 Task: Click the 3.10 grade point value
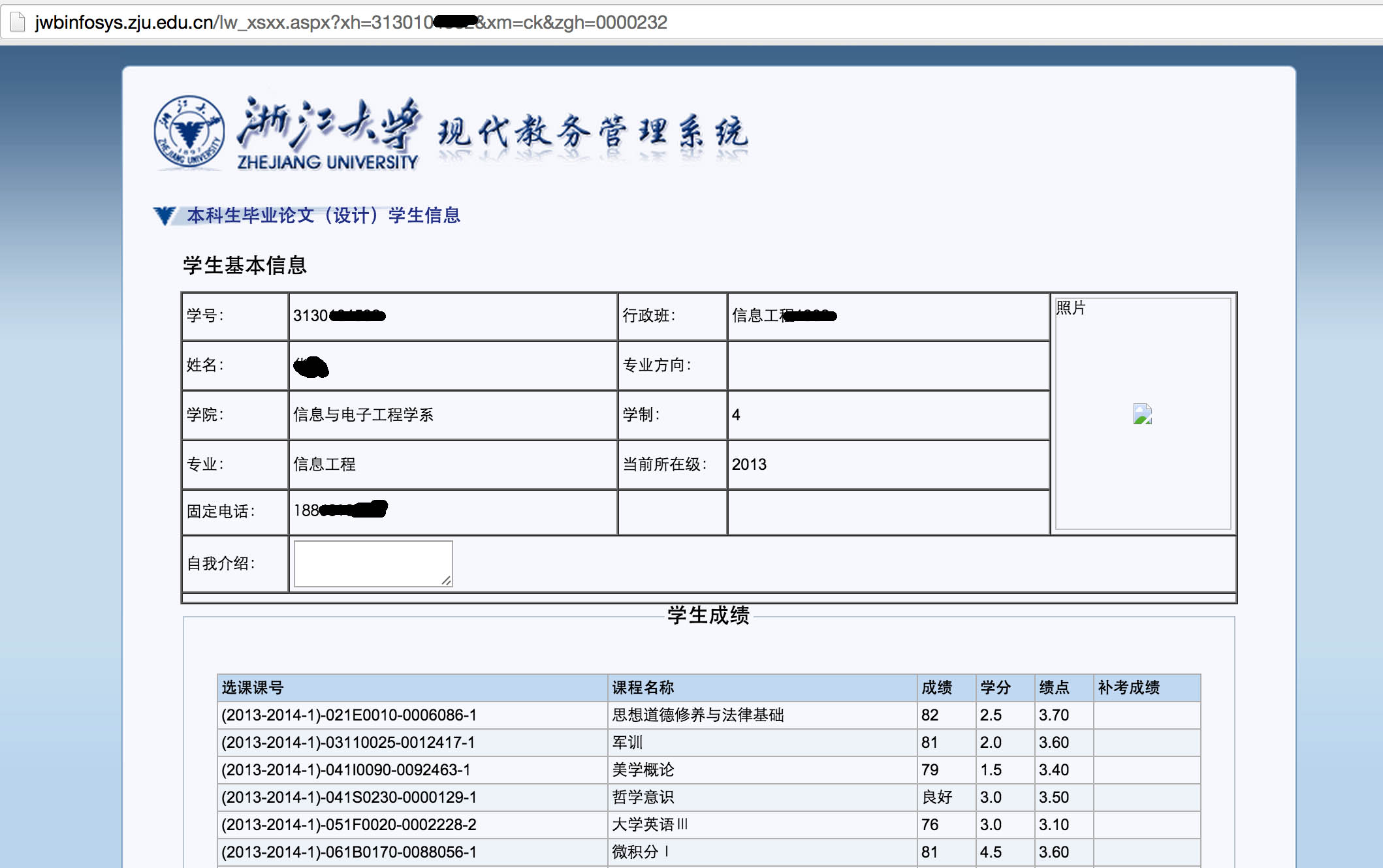tap(1054, 825)
